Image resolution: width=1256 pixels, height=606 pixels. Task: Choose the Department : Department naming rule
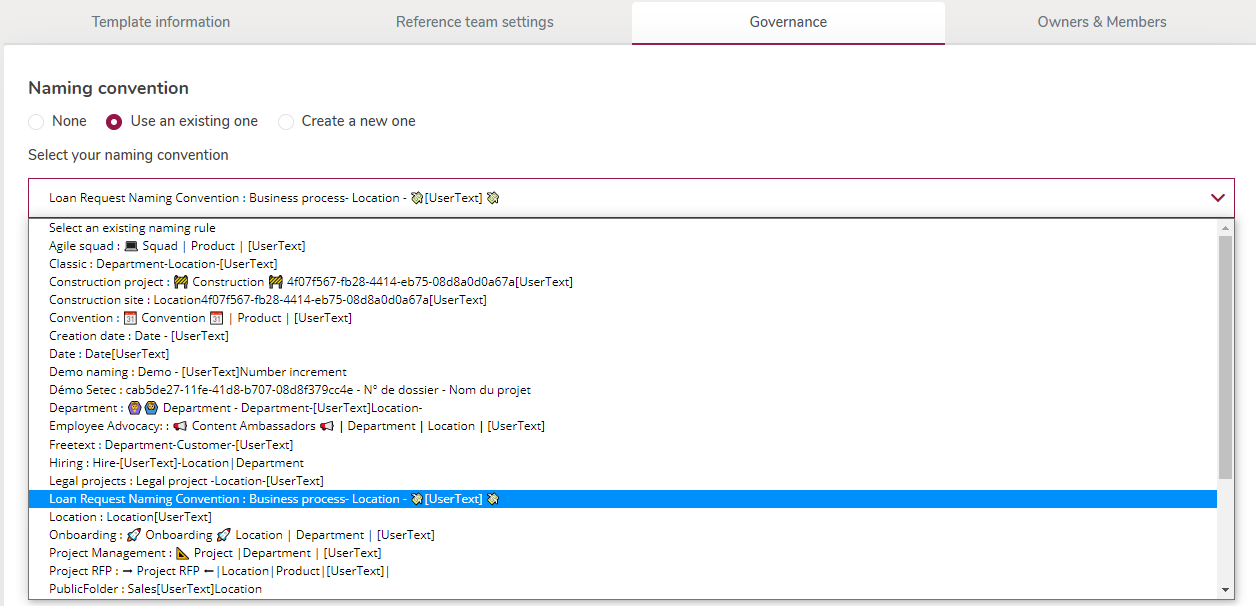pyautogui.click(x=623, y=408)
